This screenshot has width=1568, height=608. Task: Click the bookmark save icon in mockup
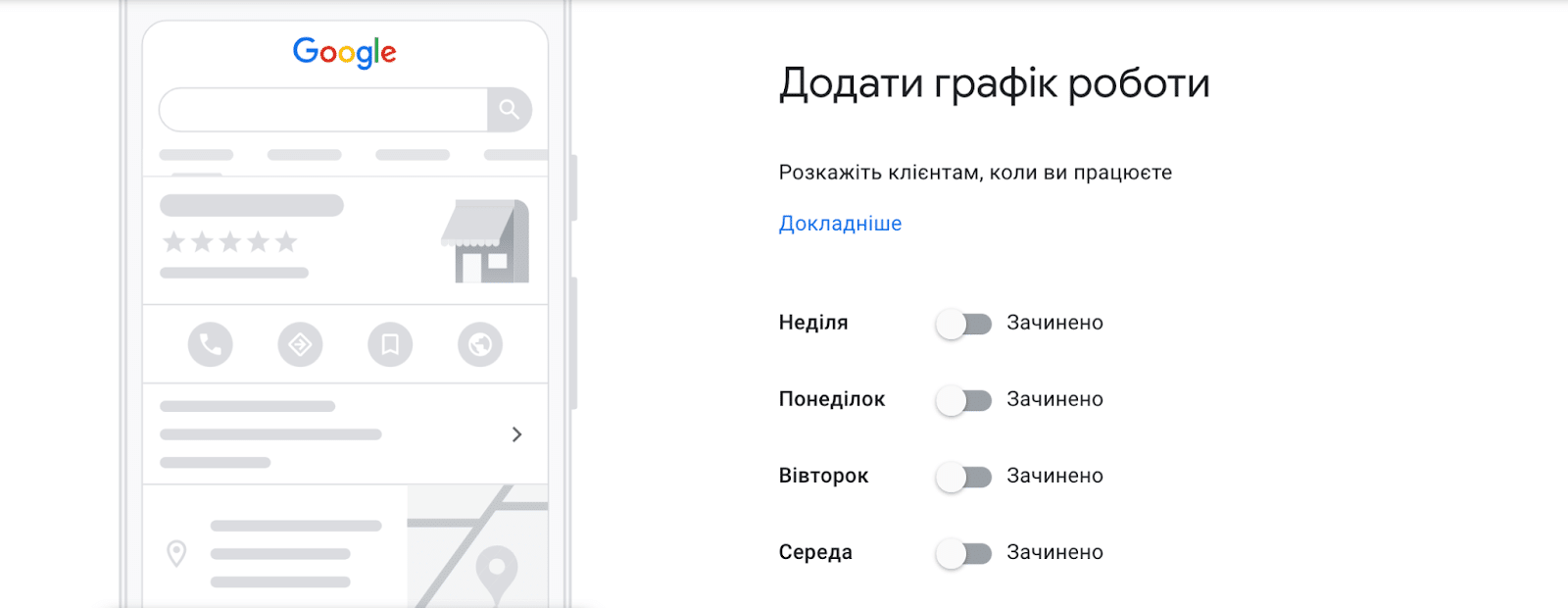point(390,344)
